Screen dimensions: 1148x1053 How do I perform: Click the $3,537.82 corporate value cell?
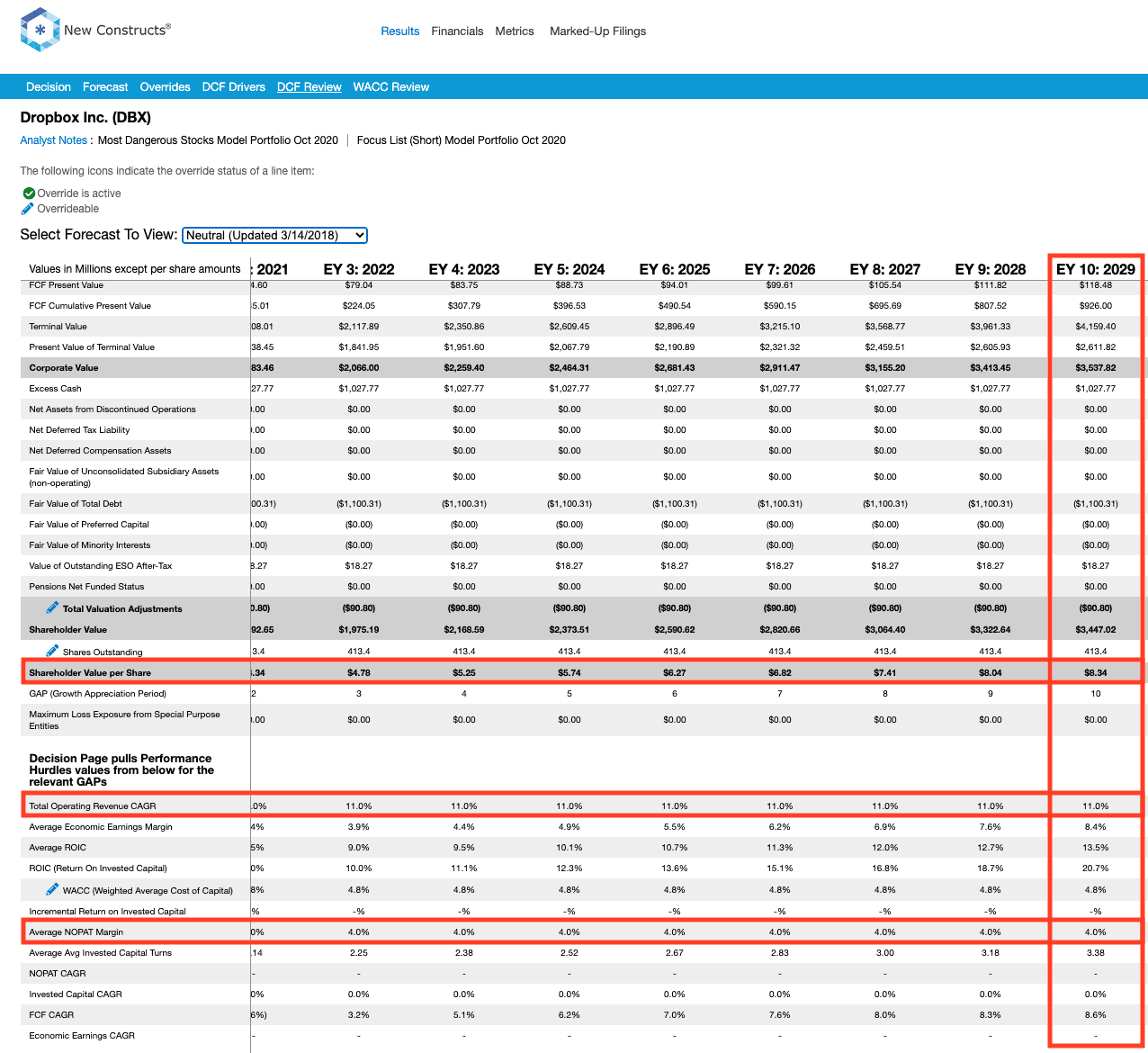[1096, 367]
